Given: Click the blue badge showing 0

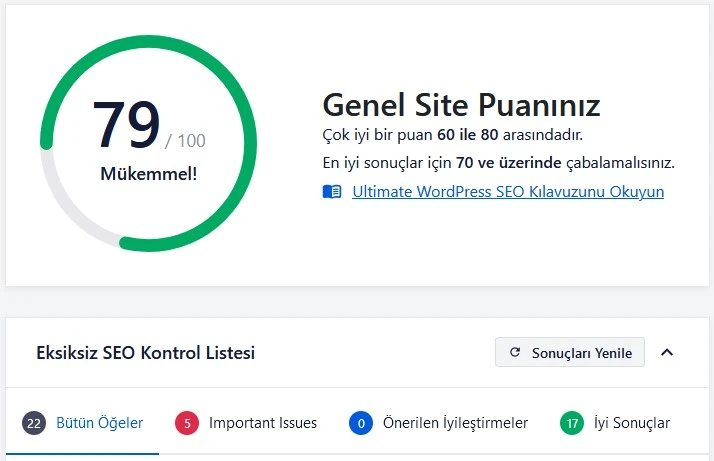Looking at the screenshot, I should click(x=360, y=423).
